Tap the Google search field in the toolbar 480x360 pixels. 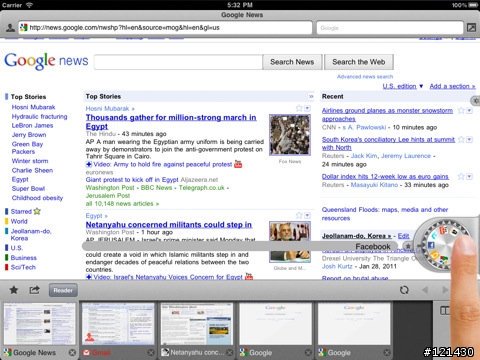[390, 28]
